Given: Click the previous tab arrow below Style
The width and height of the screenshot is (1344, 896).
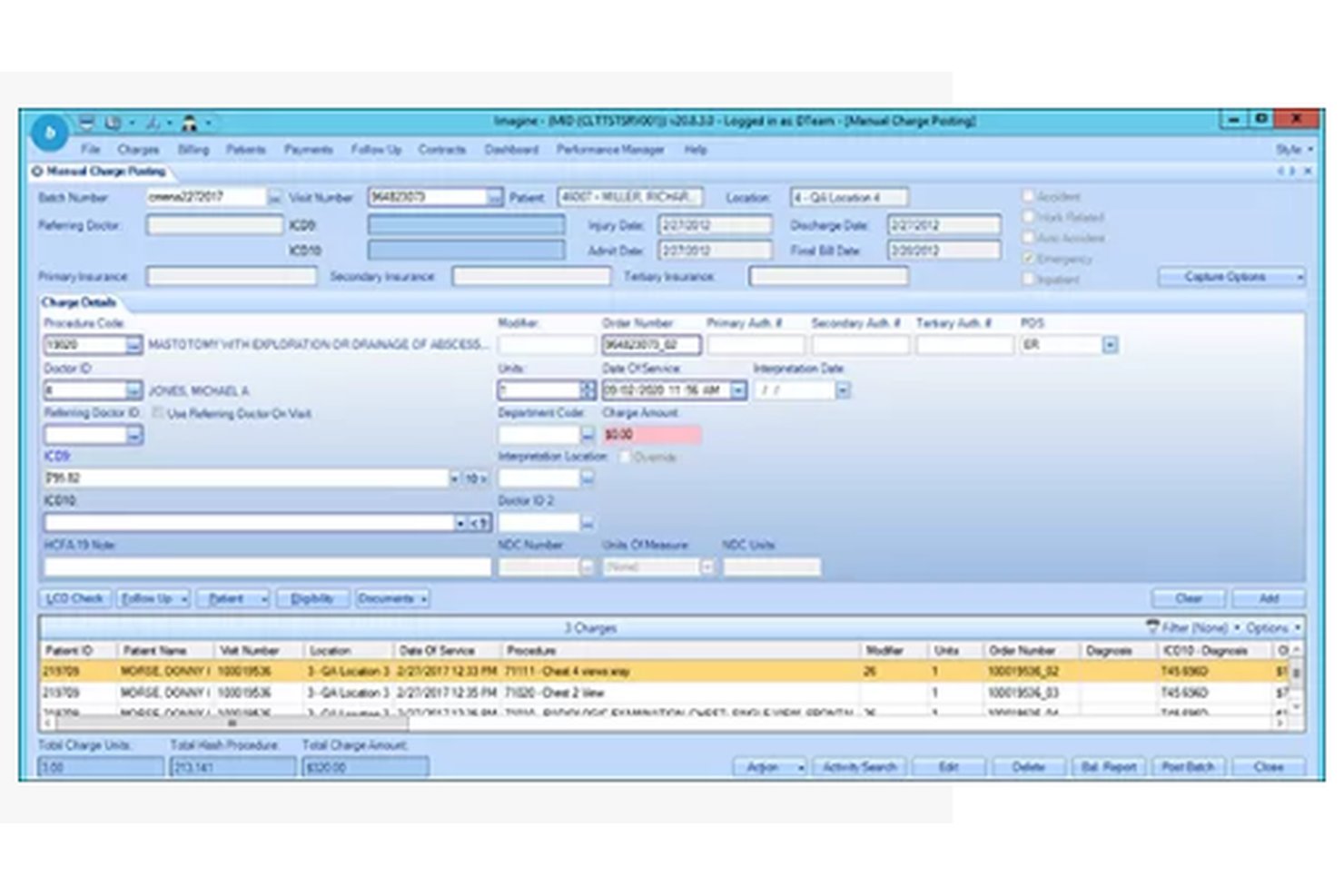Looking at the screenshot, I should [1281, 171].
